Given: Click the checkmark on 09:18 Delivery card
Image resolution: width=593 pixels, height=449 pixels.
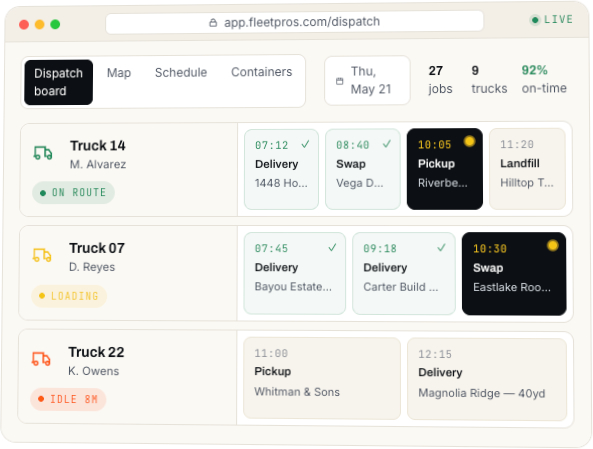Looking at the screenshot, I should (441, 248).
